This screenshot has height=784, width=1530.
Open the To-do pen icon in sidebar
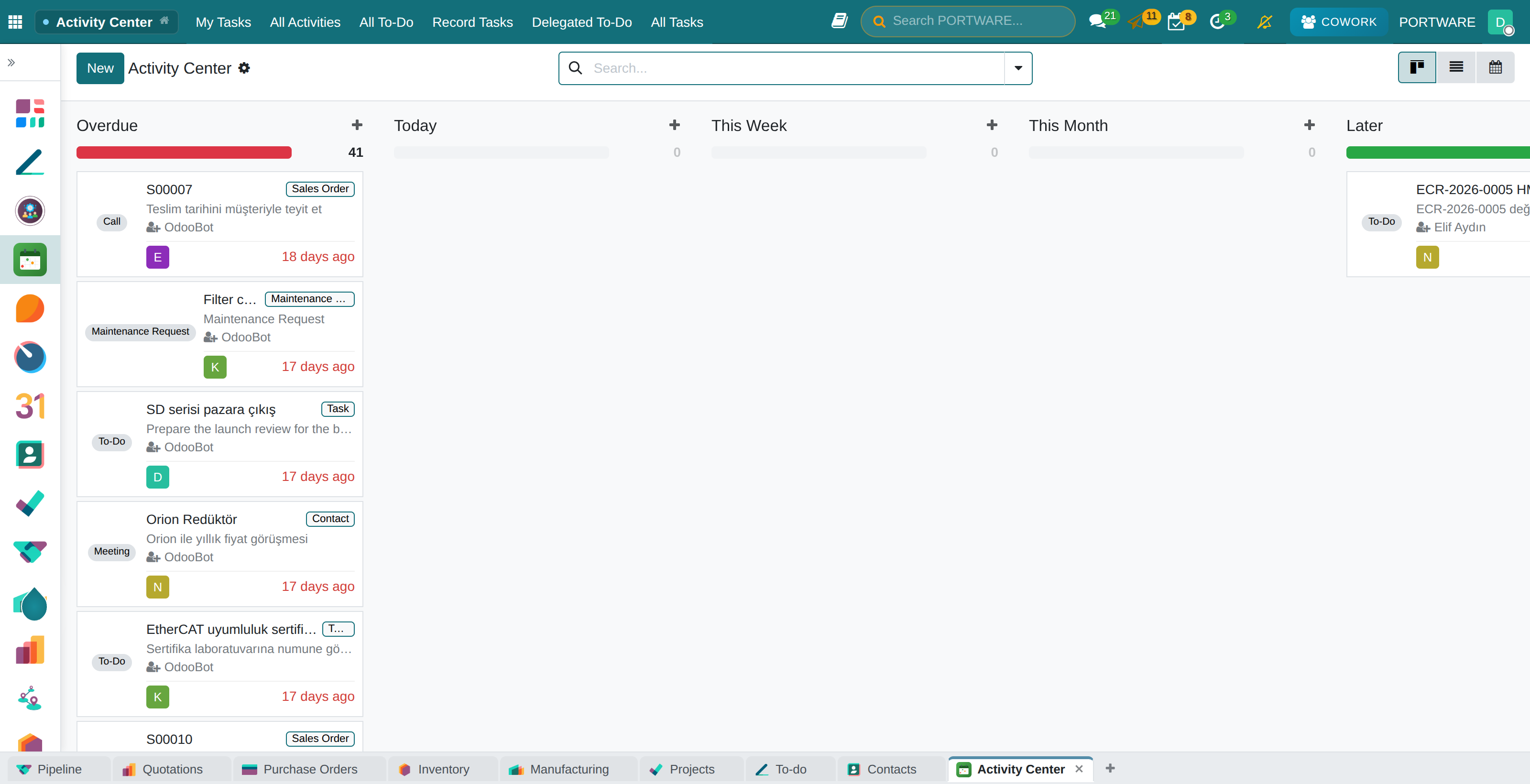[x=30, y=162]
